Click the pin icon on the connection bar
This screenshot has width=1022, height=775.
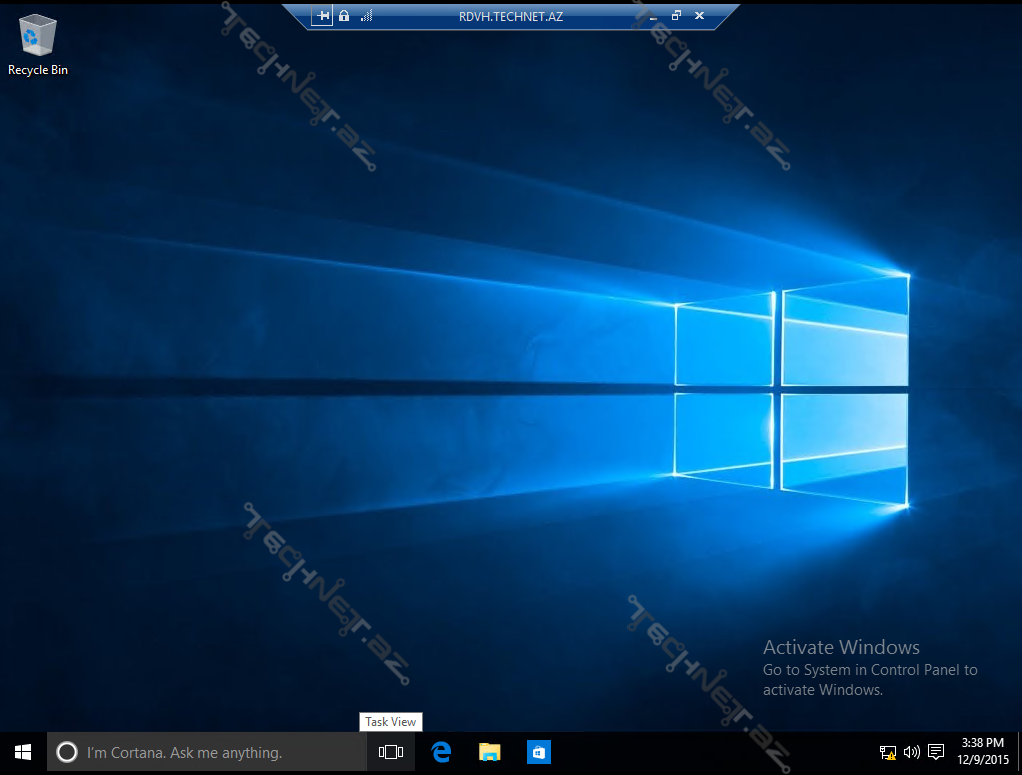(322, 16)
